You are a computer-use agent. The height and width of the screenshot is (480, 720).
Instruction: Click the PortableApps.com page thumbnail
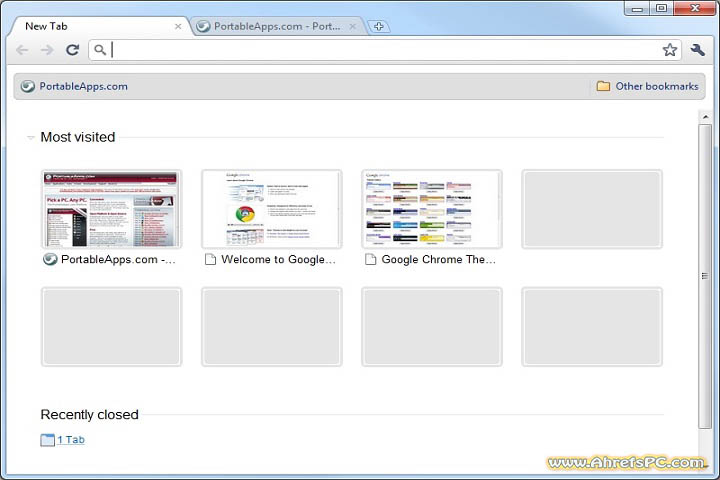point(112,209)
